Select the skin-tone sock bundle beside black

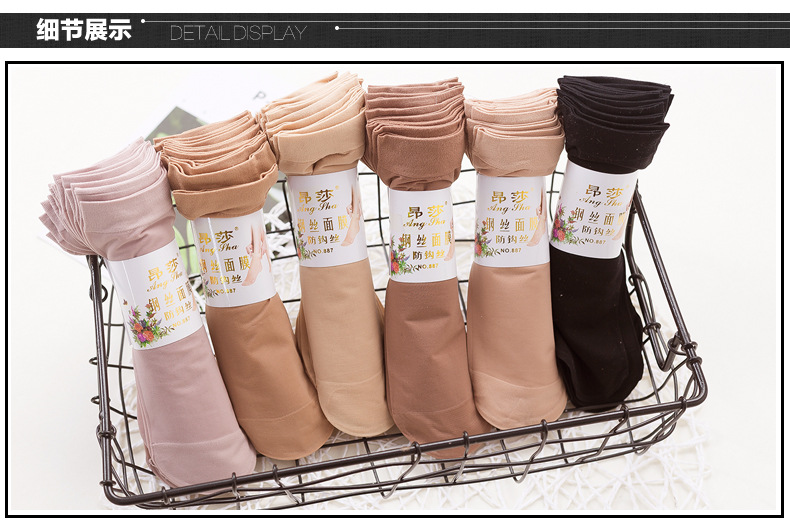pos(514,257)
